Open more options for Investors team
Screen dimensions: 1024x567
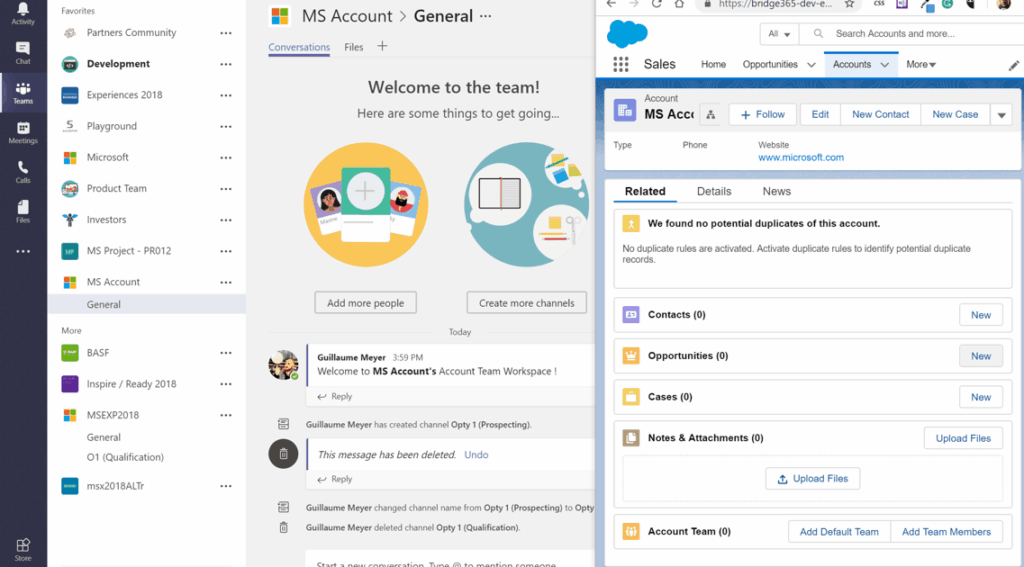pos(226,220)
